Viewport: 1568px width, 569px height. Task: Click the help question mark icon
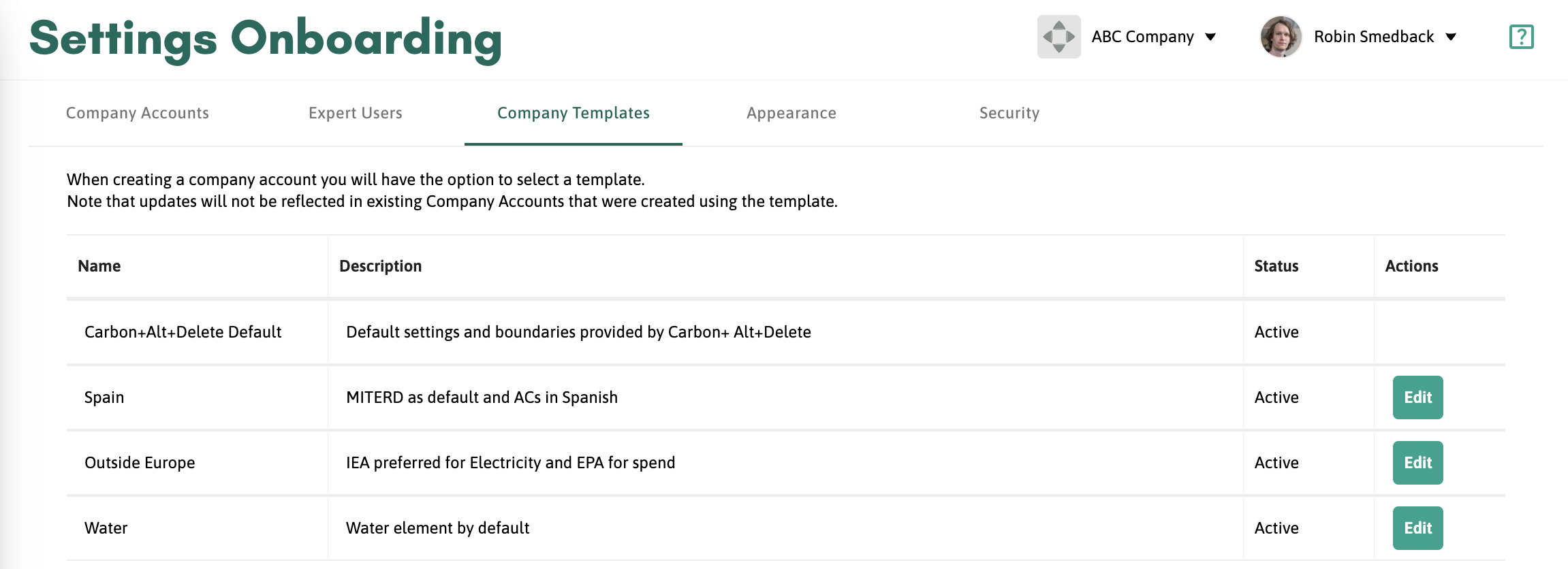1521,37
